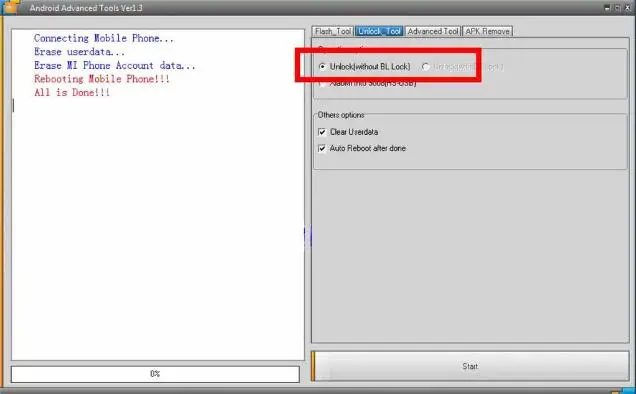Close the Android Advanced Tools window

tap(628, 8)
